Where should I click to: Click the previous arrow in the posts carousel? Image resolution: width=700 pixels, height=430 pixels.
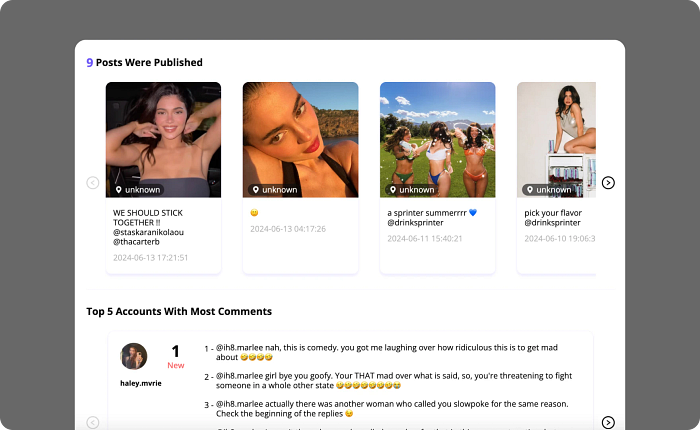click(x=93, y=183)
